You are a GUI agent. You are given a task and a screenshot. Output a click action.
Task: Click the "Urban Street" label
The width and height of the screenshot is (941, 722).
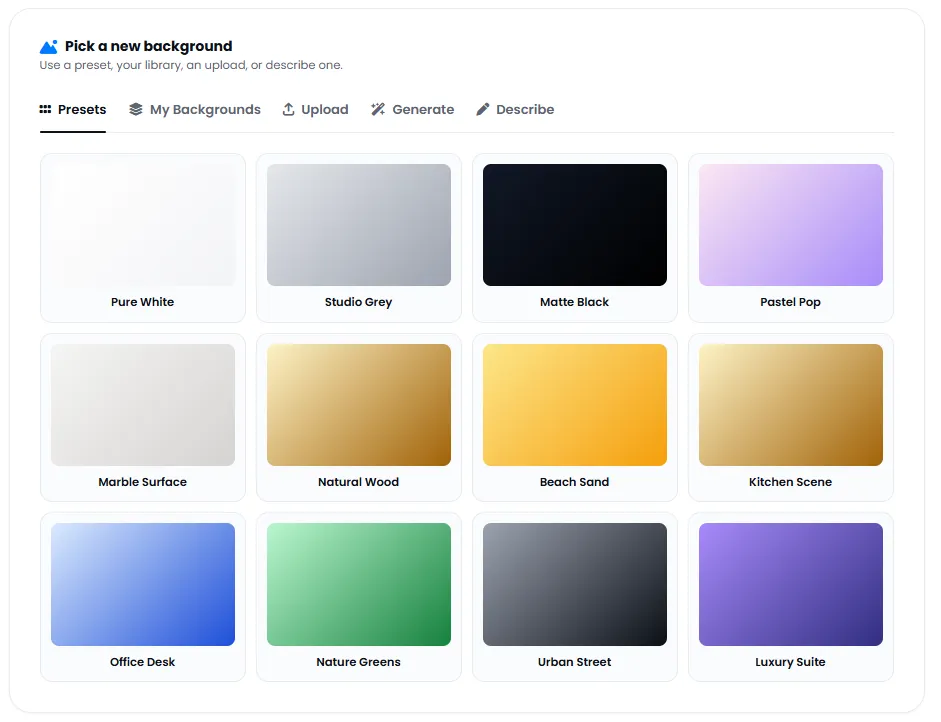(574, 662)
